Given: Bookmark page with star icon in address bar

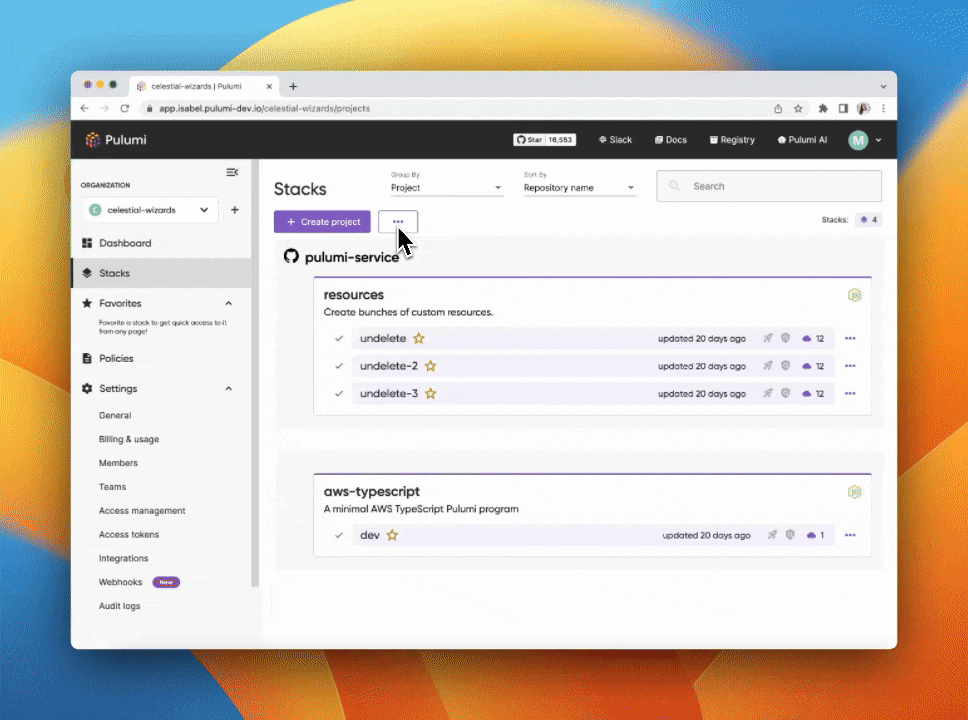Looking at the screenshot, I should (798, 109).
